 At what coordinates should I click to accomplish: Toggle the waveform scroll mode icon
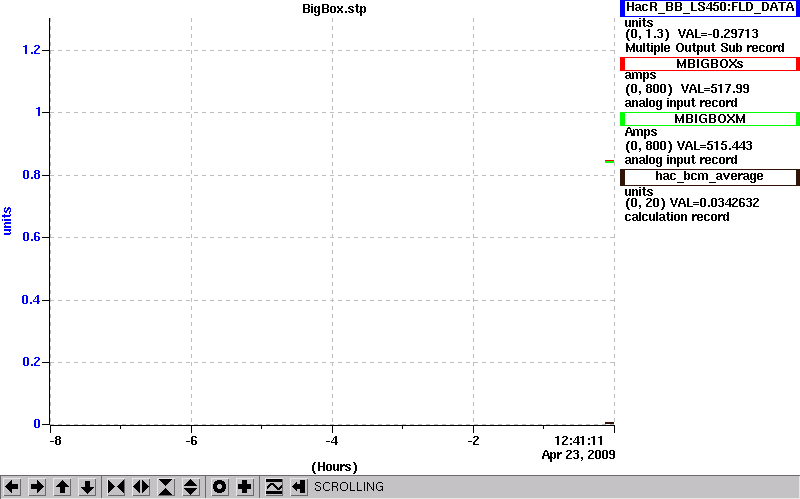click(x=274, y=487)
